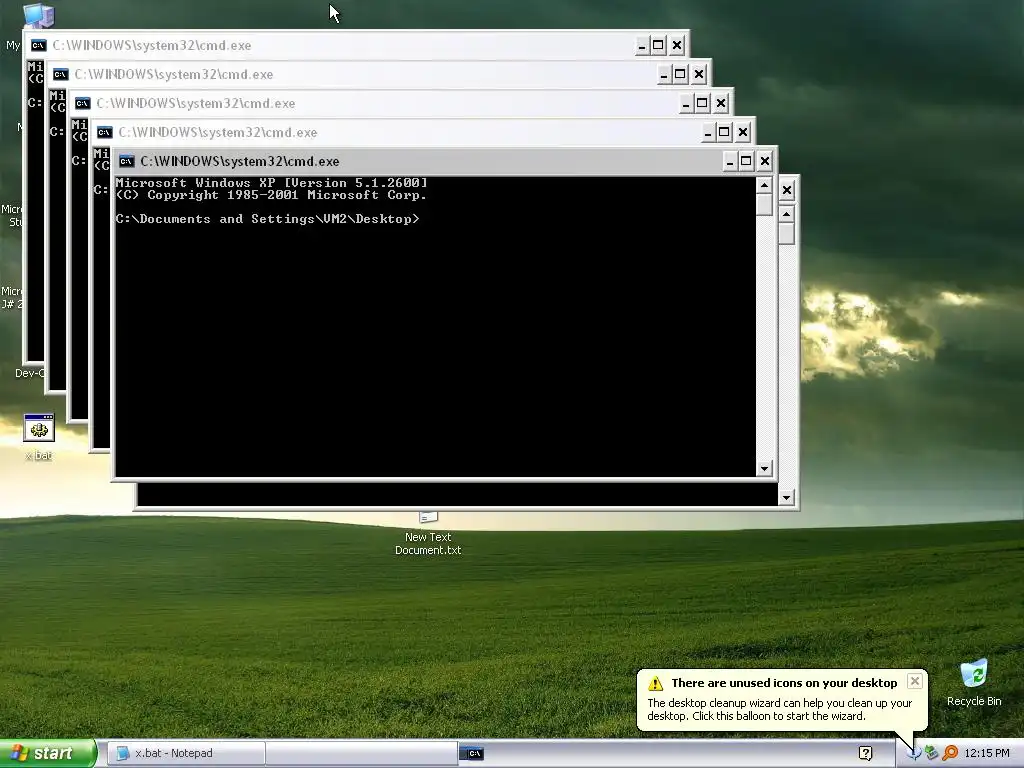Select the x.bat desktop icon

click(39, 436)
